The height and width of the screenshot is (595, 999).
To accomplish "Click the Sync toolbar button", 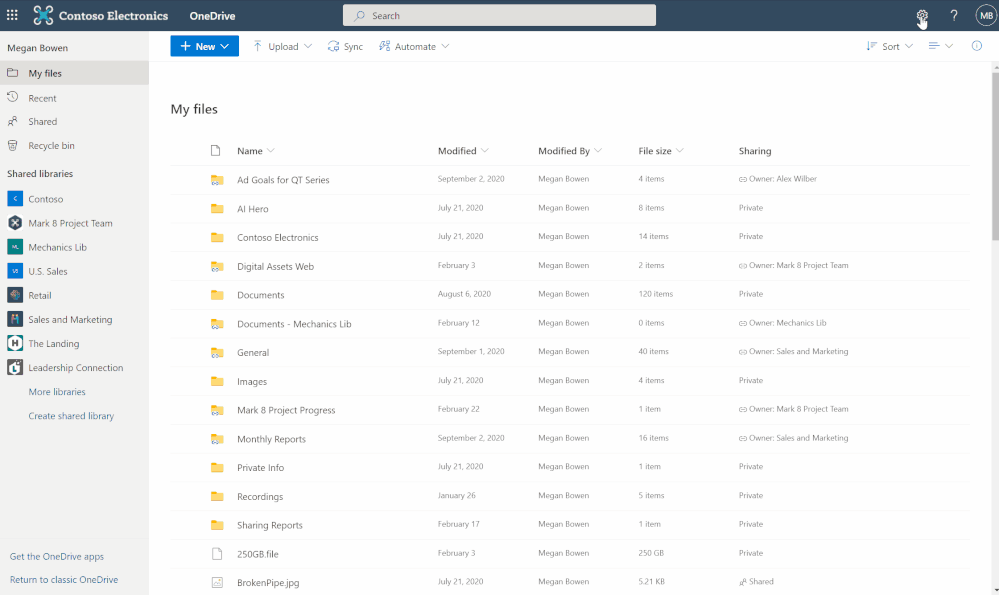I will pos(345,46).
